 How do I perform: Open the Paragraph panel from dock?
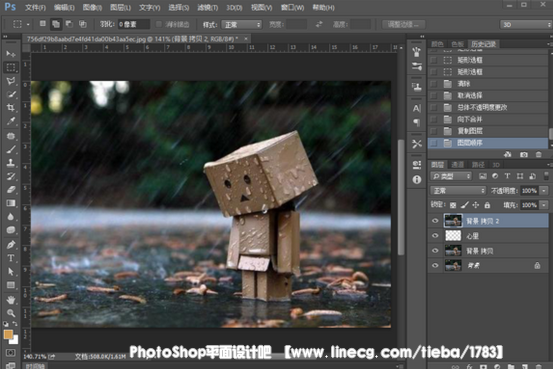point(417,122)
